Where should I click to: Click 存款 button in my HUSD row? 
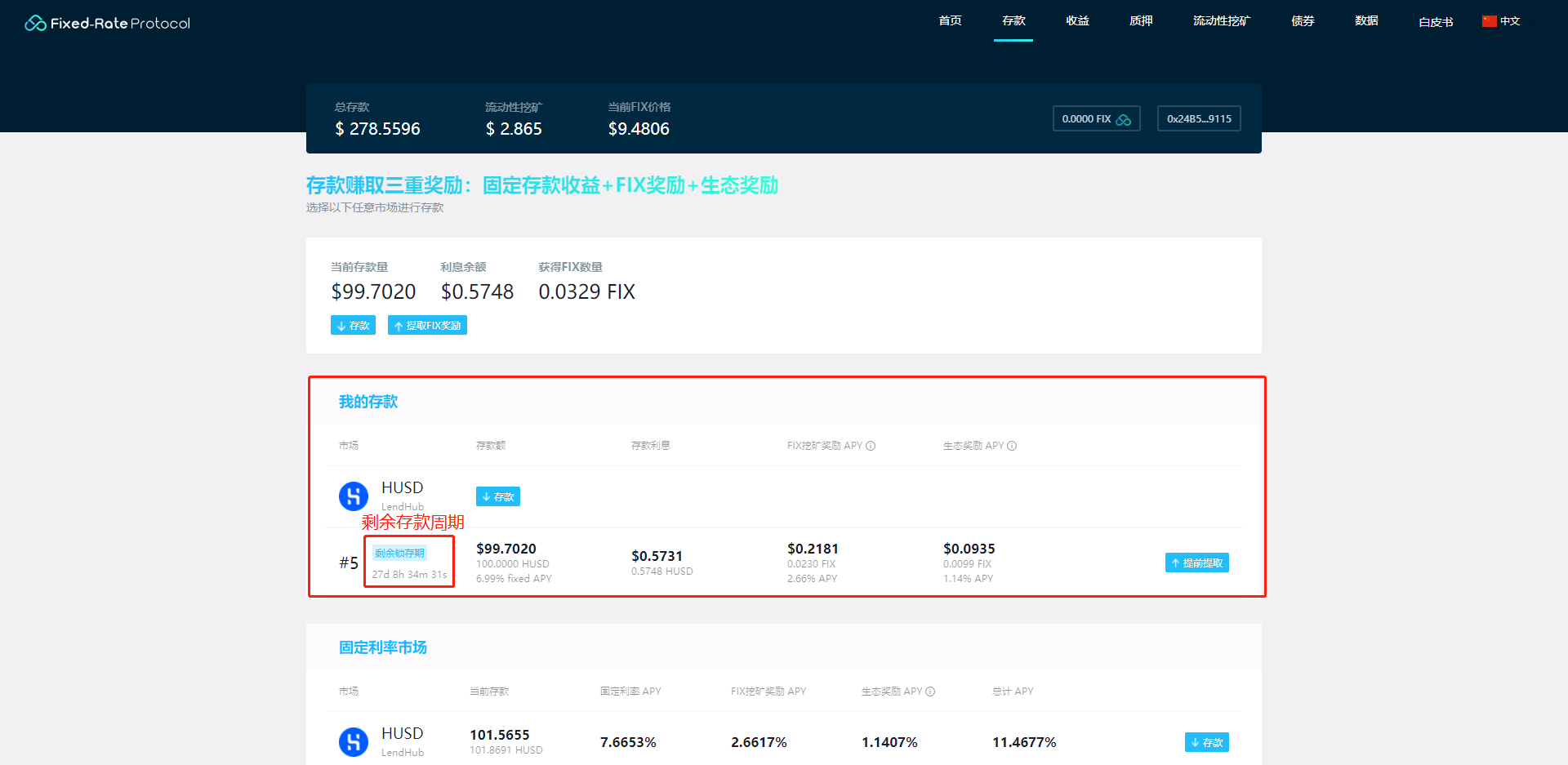click(498, 496)
